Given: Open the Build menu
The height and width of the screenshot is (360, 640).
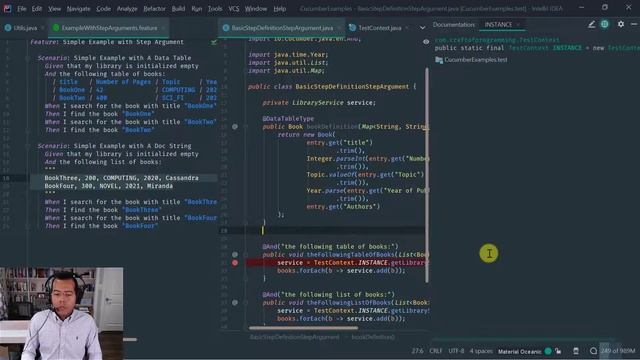Looking at the screenshot, I should [178, 9].
